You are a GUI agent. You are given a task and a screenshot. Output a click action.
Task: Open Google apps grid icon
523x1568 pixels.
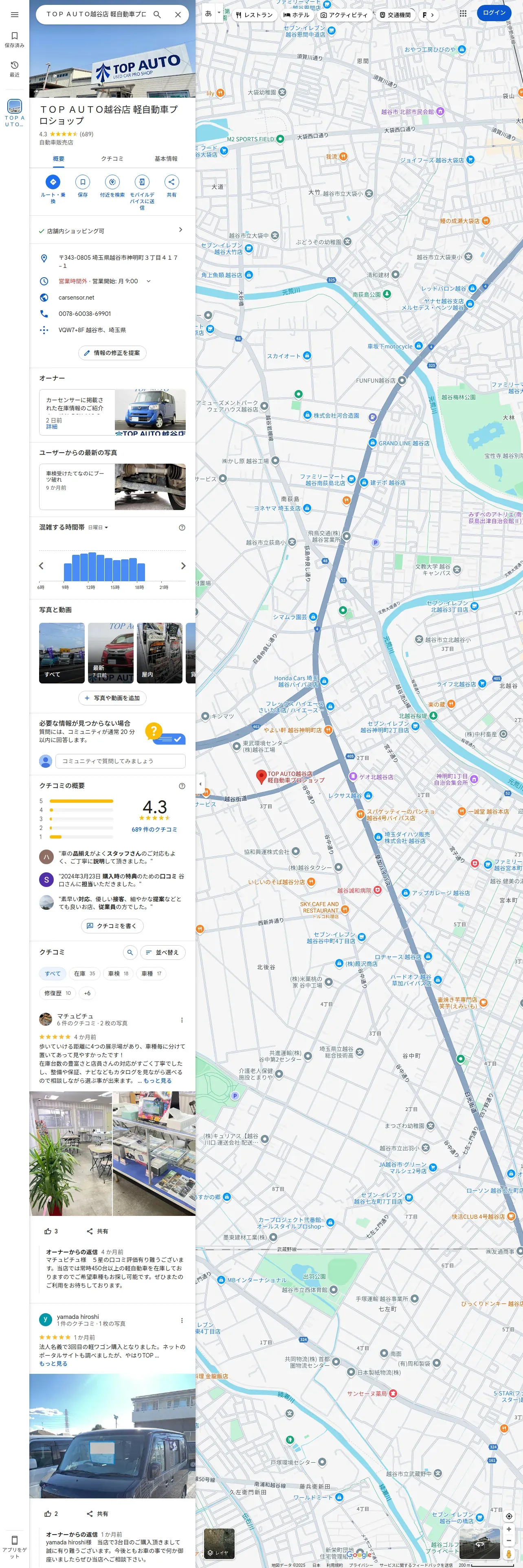(x=464, y=13)
